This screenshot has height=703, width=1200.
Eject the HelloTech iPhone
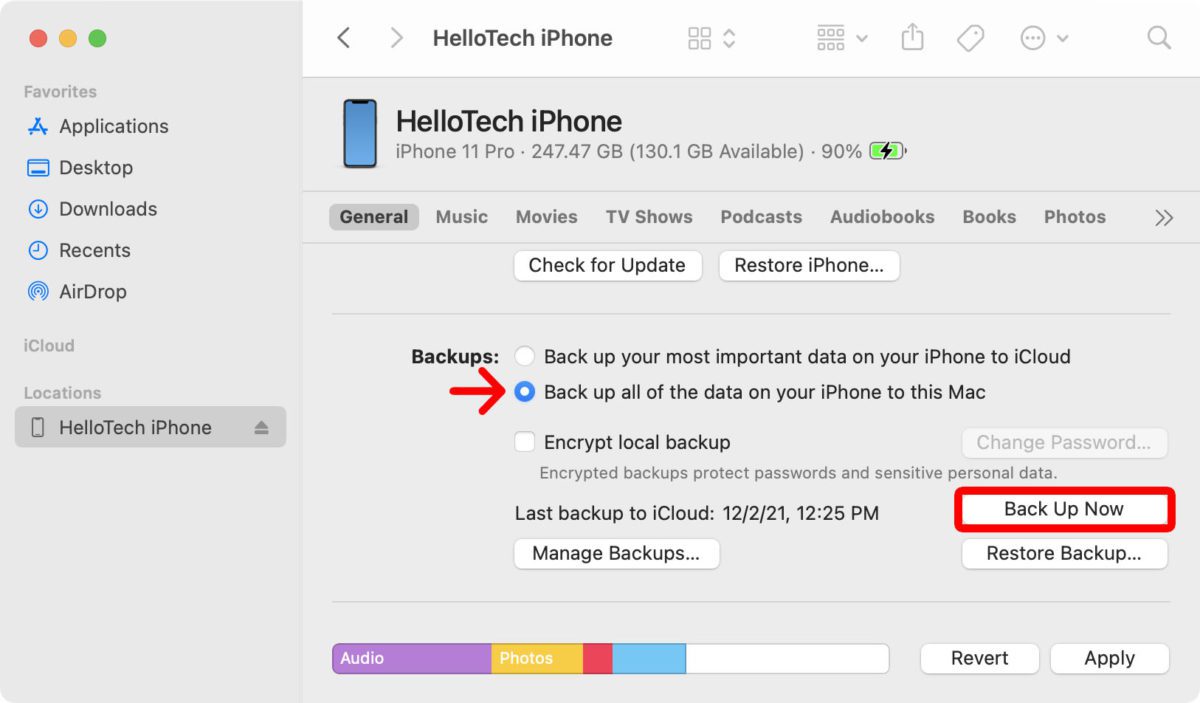click(x=263, y=427)
